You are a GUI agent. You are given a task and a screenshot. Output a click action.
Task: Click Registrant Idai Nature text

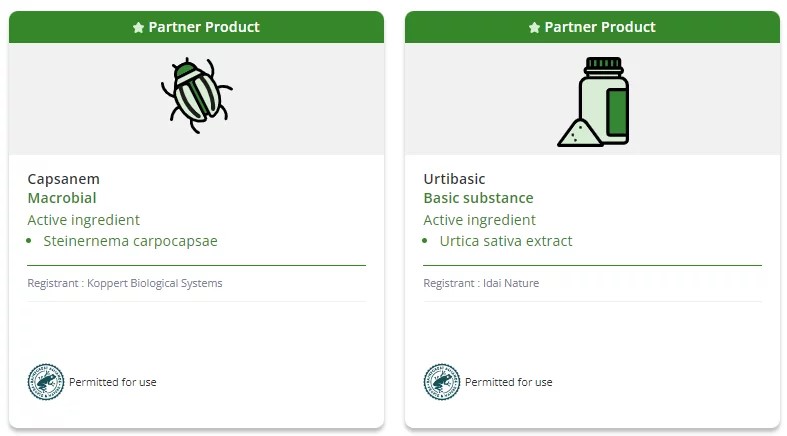[x=481, y=283]
